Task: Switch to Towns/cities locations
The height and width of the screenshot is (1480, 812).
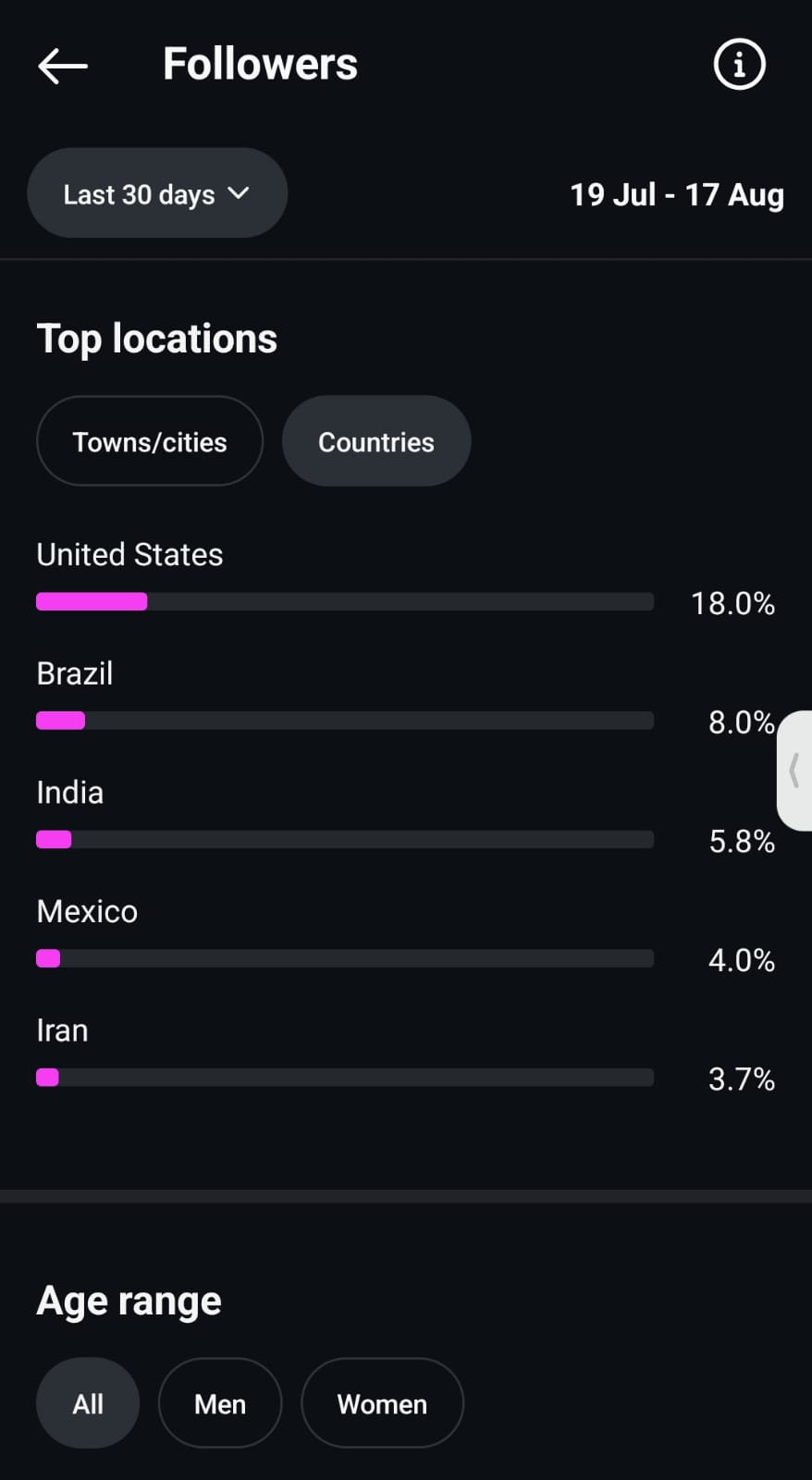Action: coord(150,442)
